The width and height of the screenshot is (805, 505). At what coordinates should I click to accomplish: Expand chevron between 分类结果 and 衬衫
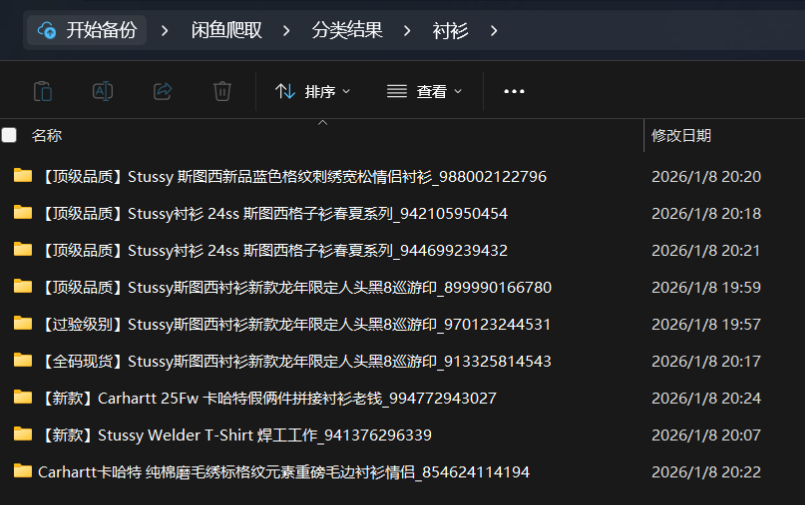click(x=407, y=31)
